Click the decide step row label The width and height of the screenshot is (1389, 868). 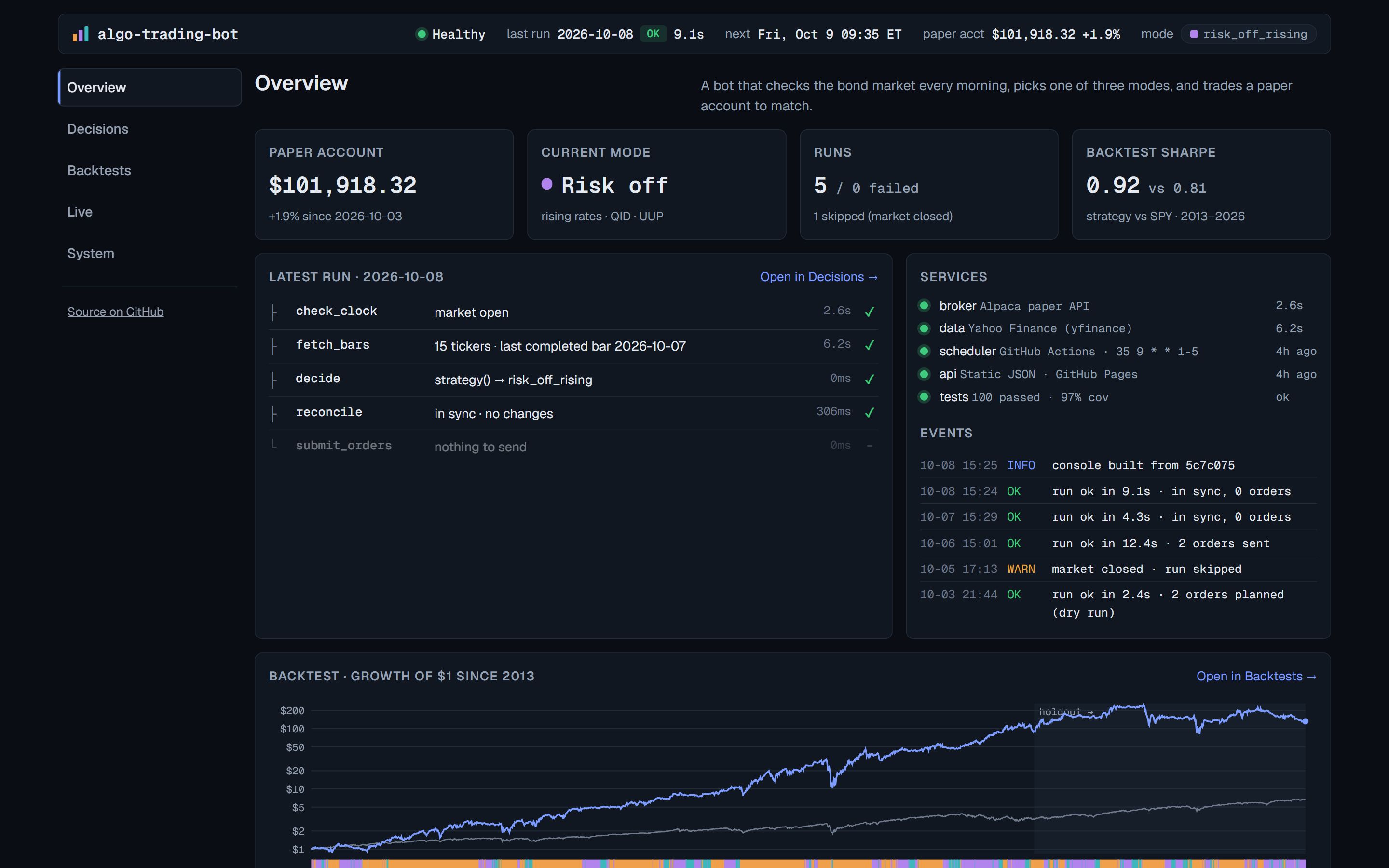click(x=317, y=379)
